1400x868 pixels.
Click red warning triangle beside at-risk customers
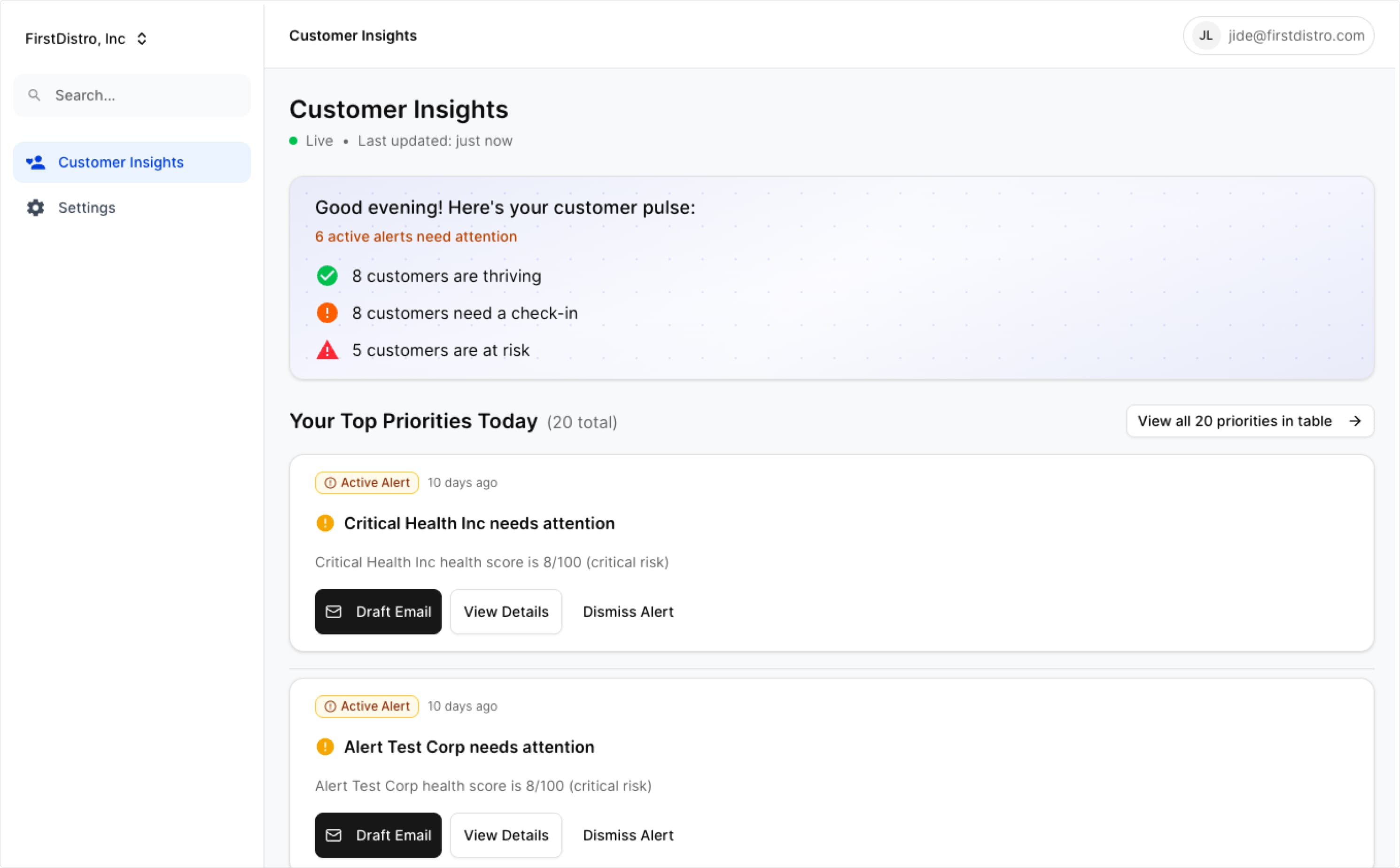click(327, 350)
